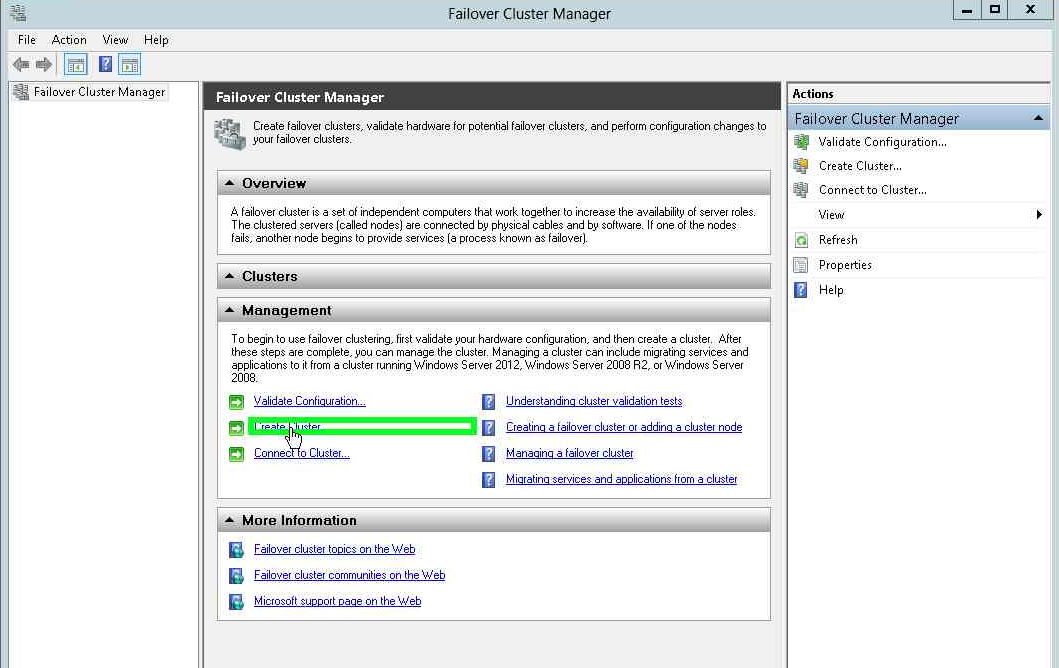Viewport: 1059px width, 668px height.
Task: Select Properties in the Actions pane
Action: click(845, 265)
